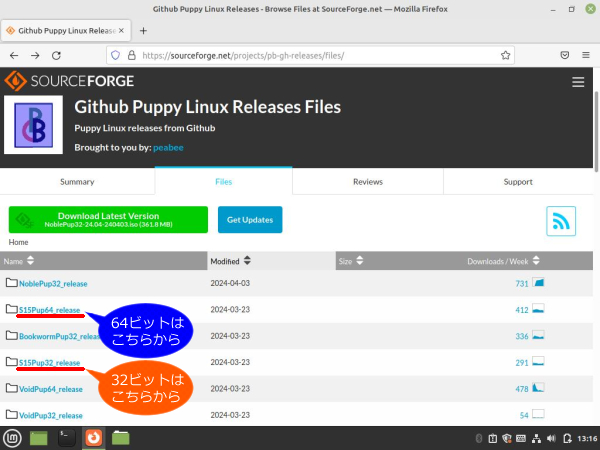Image resolution: width=600 pixels, height=450 pixels.
Task: Open SourceForge site hamburger menu
Action: pos(578,82)
